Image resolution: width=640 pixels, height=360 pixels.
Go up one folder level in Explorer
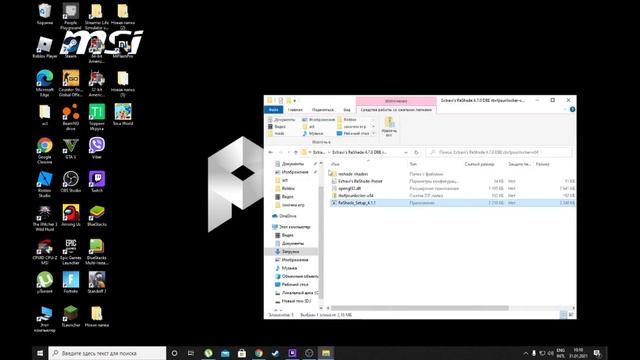click(x=296, y=152)
